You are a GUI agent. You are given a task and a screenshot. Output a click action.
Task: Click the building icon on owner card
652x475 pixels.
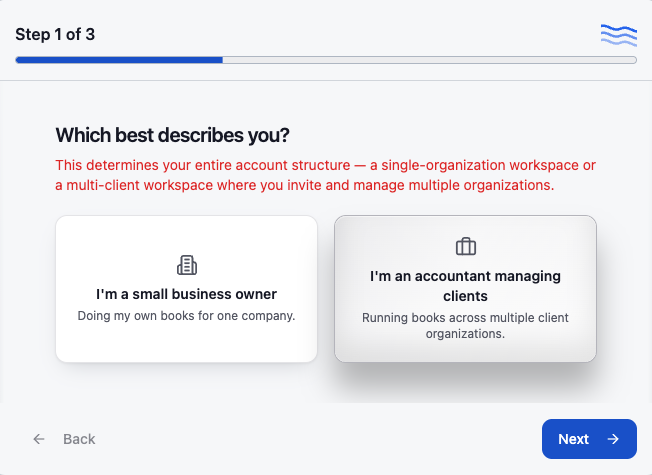tap(187, 265)
